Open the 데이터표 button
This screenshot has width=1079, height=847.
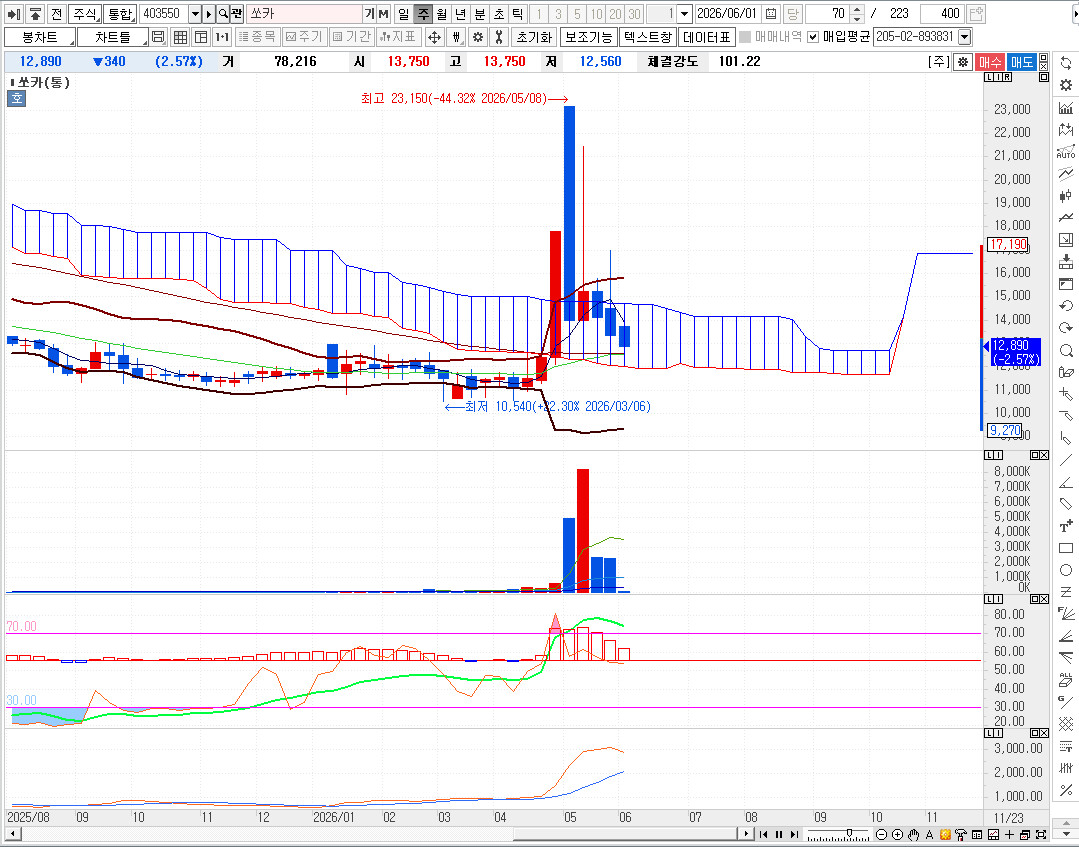[x=707, y=37]
